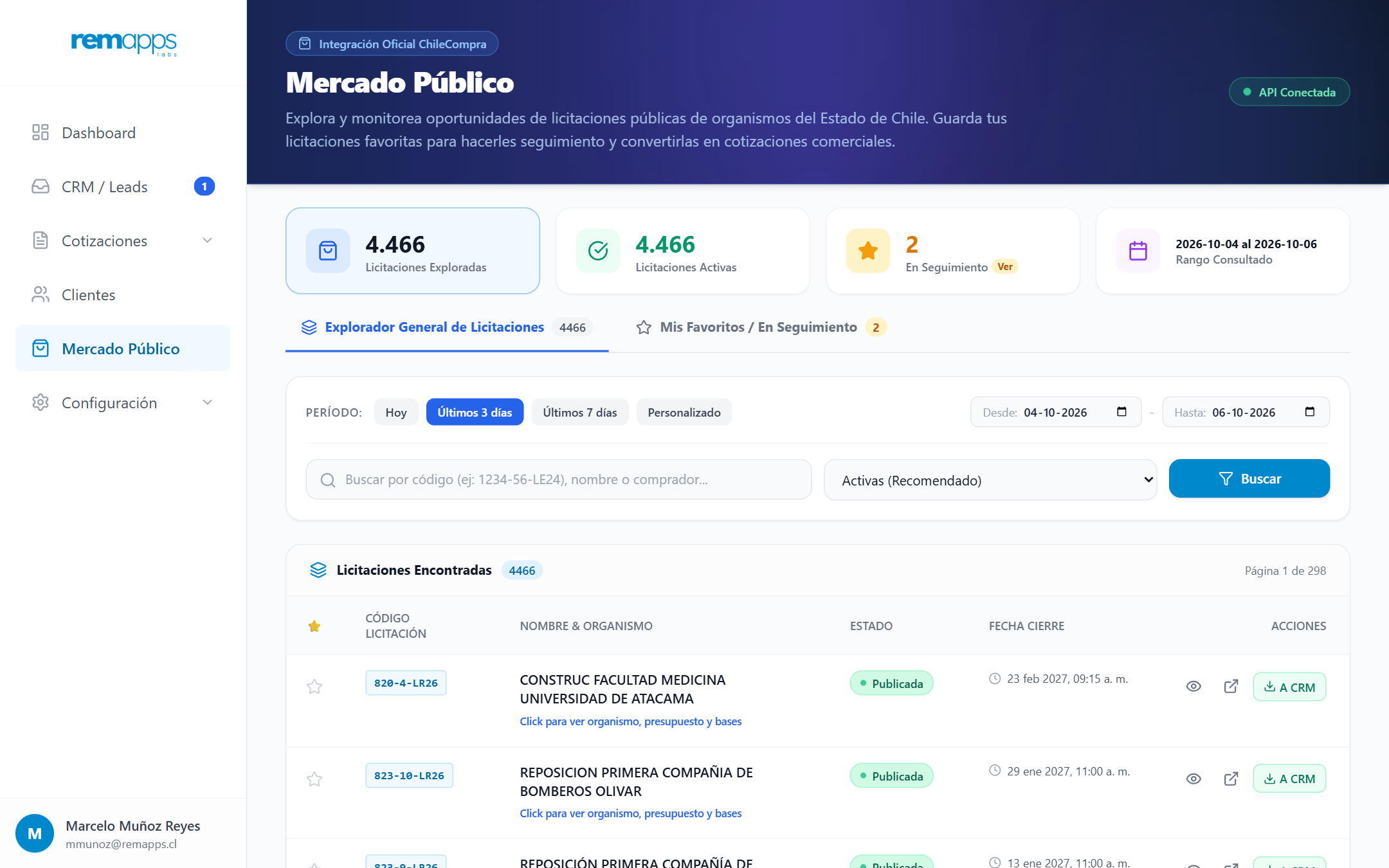Click the Licitaciones Activas check icon

pyautogui.click(x=598, y=251)
